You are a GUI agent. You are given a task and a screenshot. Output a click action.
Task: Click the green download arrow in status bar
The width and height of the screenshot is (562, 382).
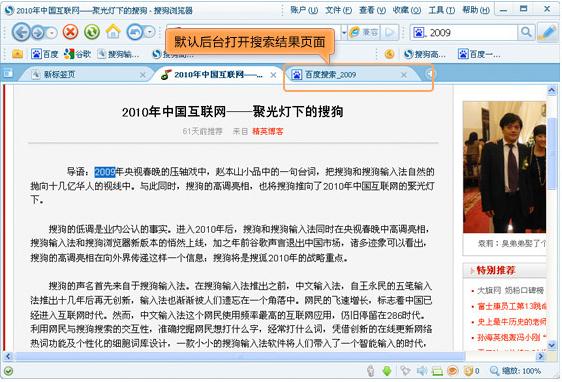[387, 371]
